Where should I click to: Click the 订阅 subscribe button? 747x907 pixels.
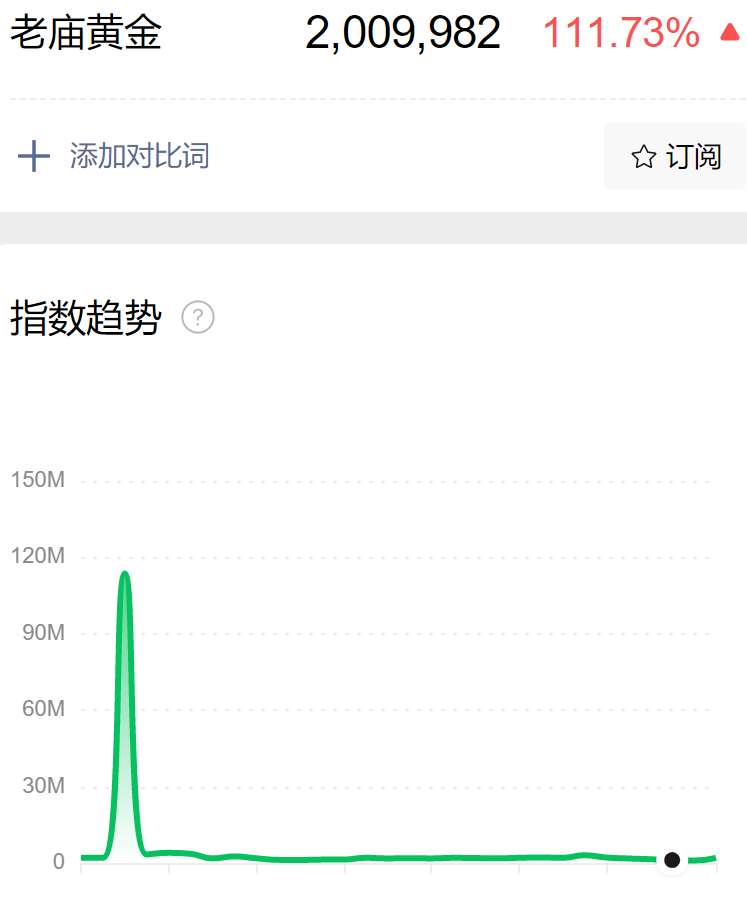[675, 156]
